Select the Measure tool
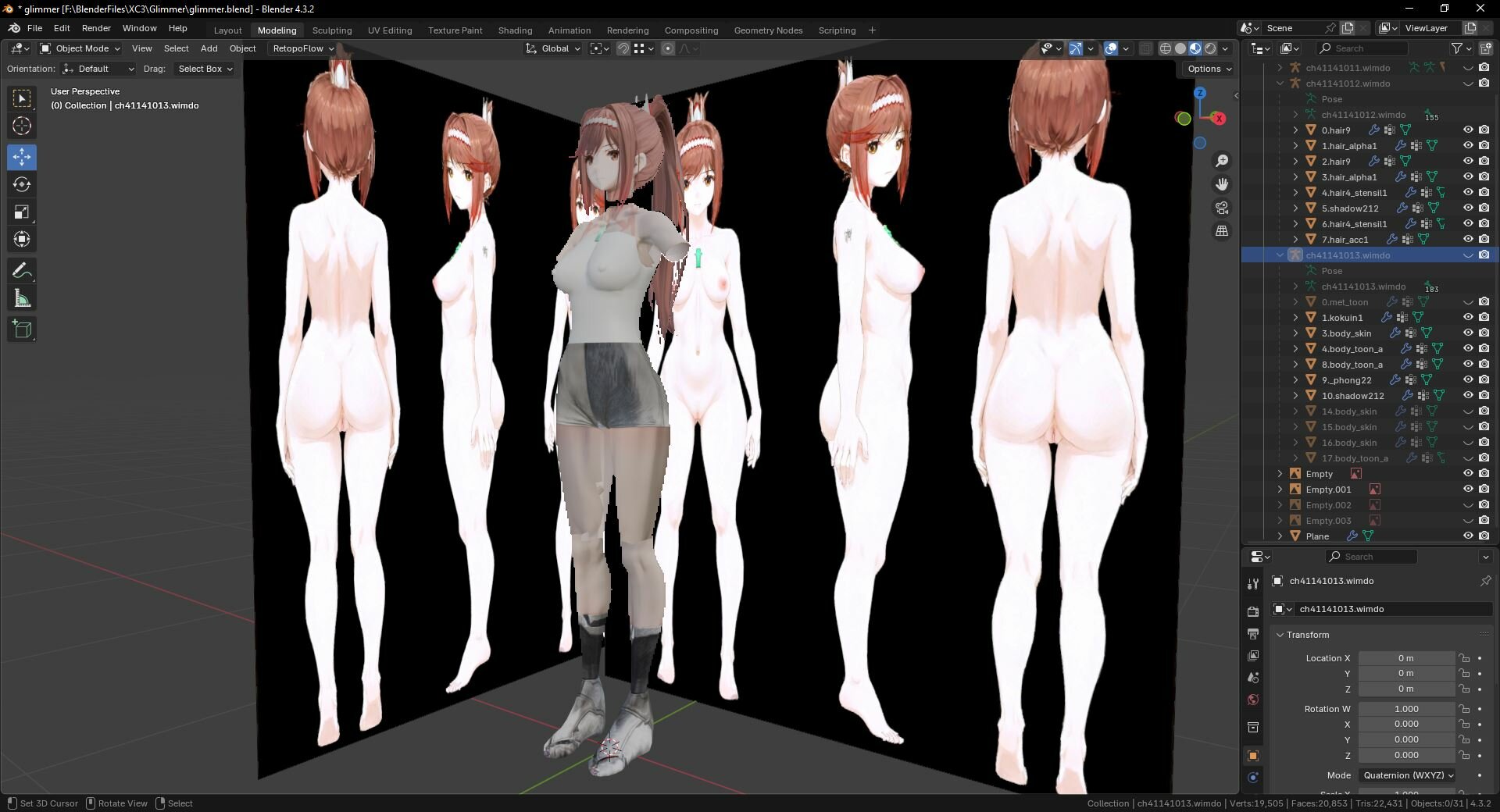The image size is (1500, 812). tap(22, 298)
